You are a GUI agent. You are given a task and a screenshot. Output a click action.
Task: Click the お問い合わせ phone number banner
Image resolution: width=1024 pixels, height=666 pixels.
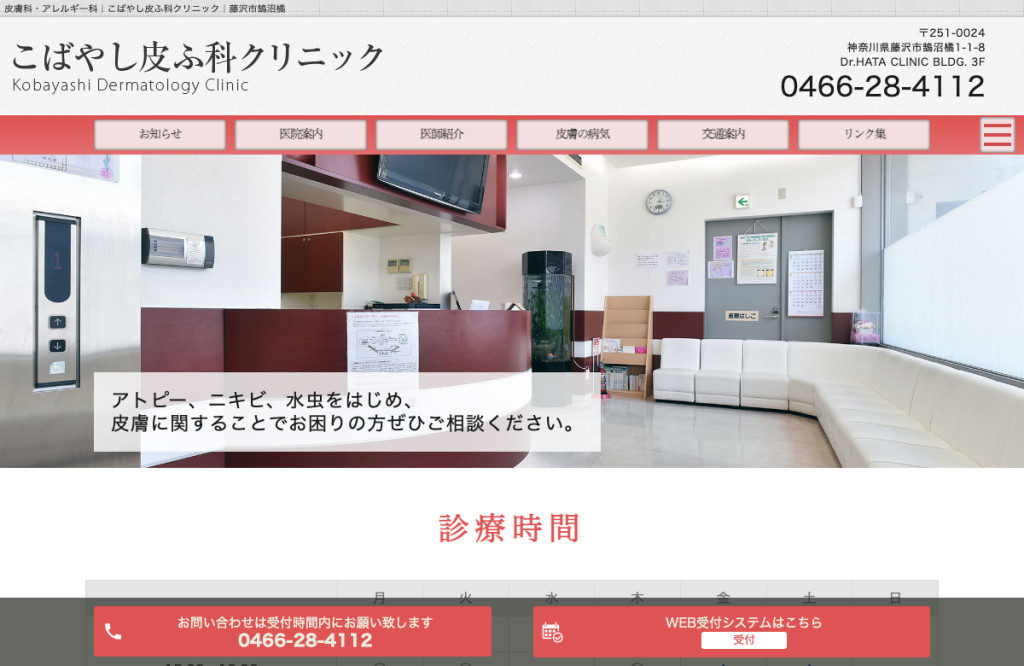click(293, 631)
